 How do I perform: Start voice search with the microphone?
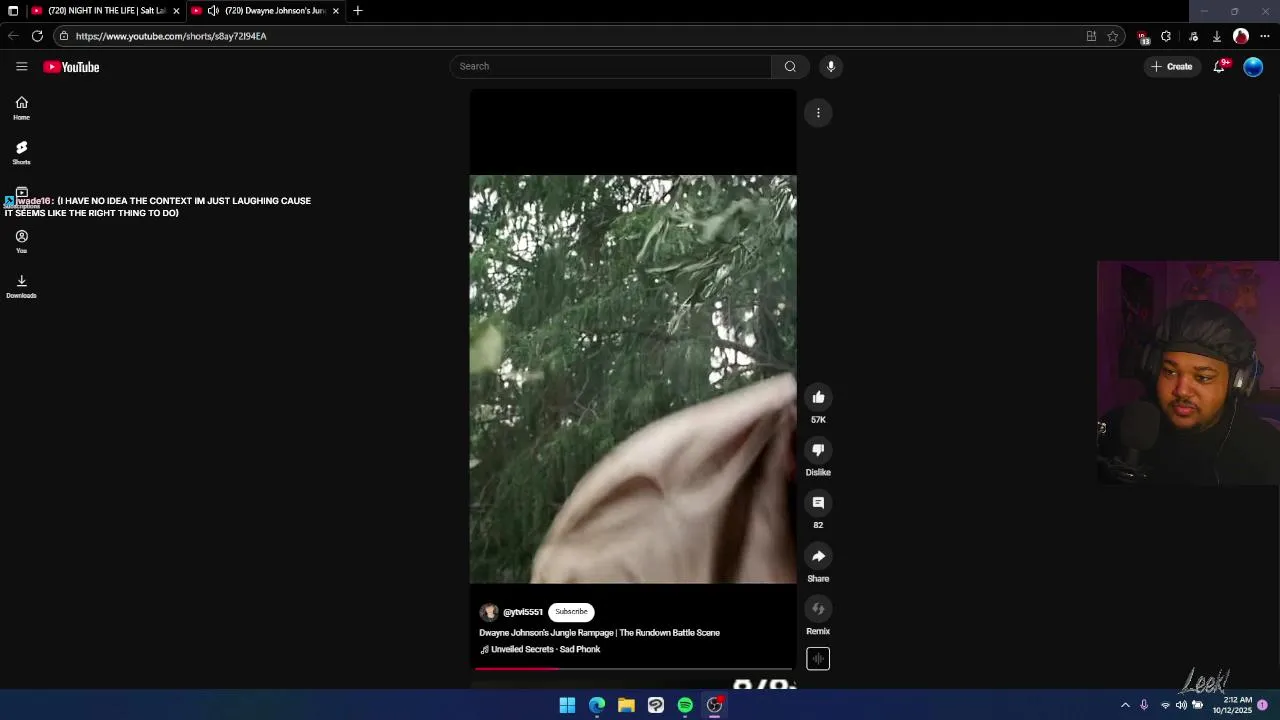tap(830, 66)
